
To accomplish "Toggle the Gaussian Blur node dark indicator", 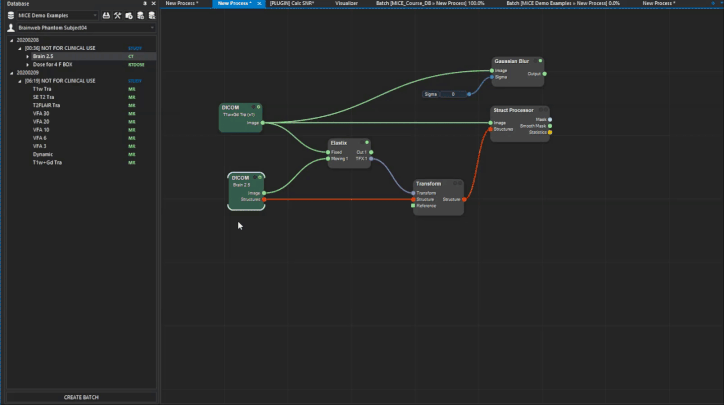I will 536,61.
